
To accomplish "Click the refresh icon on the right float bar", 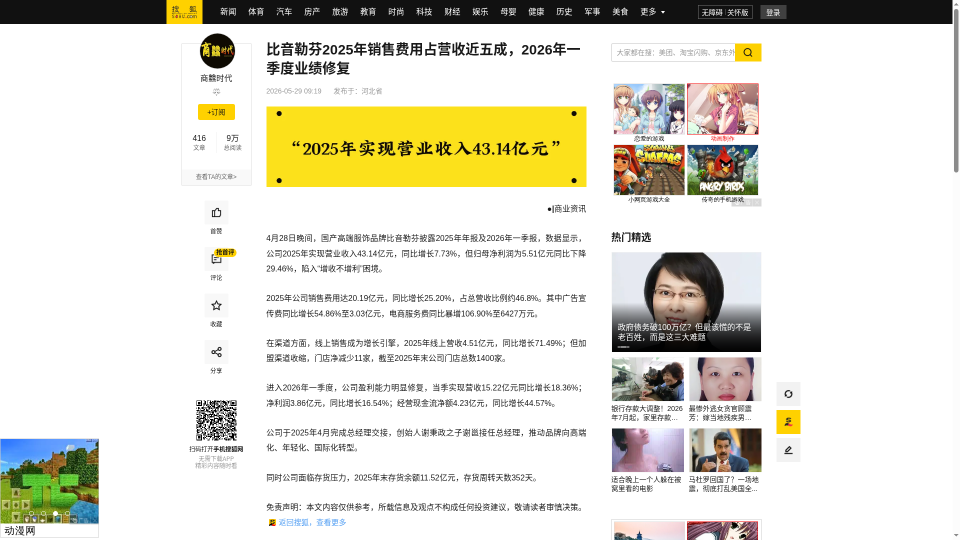I will click(x=788, y=394).
